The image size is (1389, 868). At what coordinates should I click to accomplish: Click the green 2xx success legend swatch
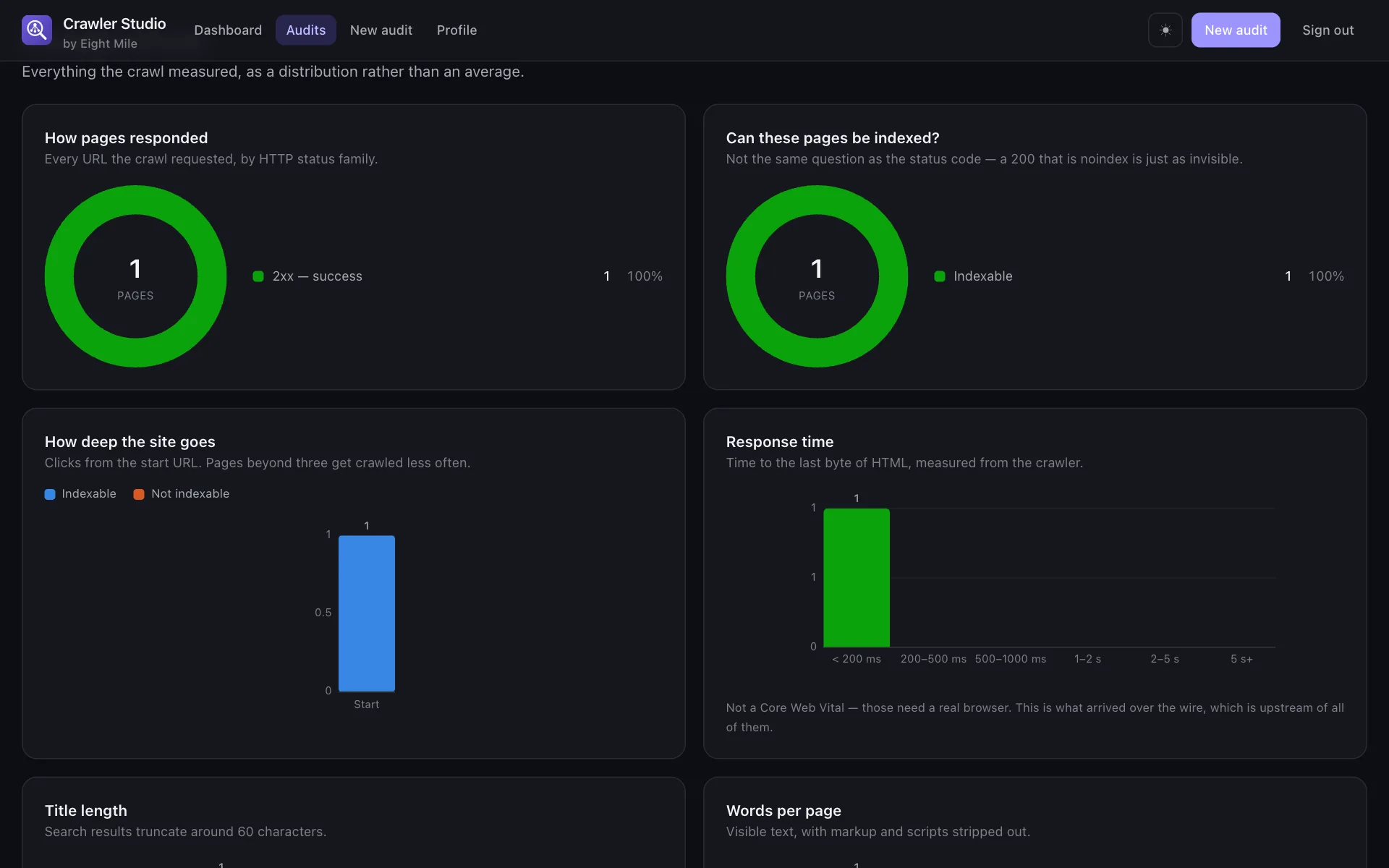[x=258, y=276]
